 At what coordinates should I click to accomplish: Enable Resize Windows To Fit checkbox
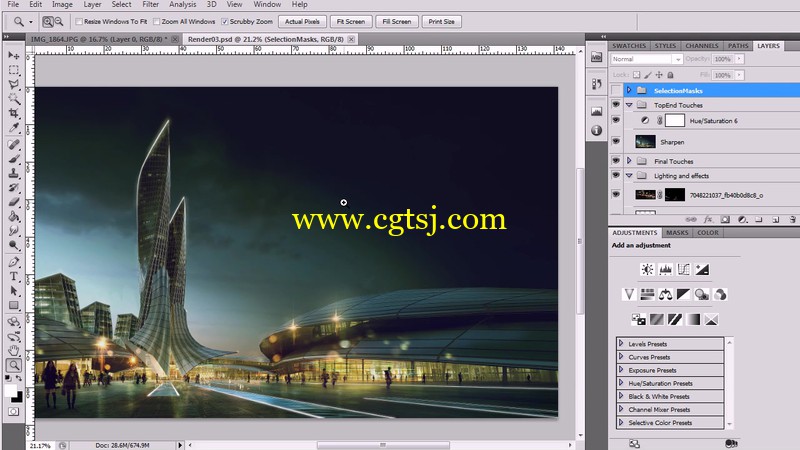[79, 21]
